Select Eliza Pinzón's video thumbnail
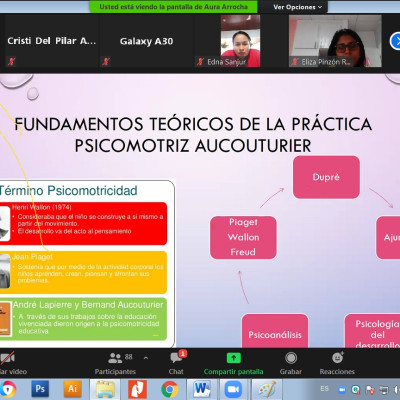 (x=335, y=41)
